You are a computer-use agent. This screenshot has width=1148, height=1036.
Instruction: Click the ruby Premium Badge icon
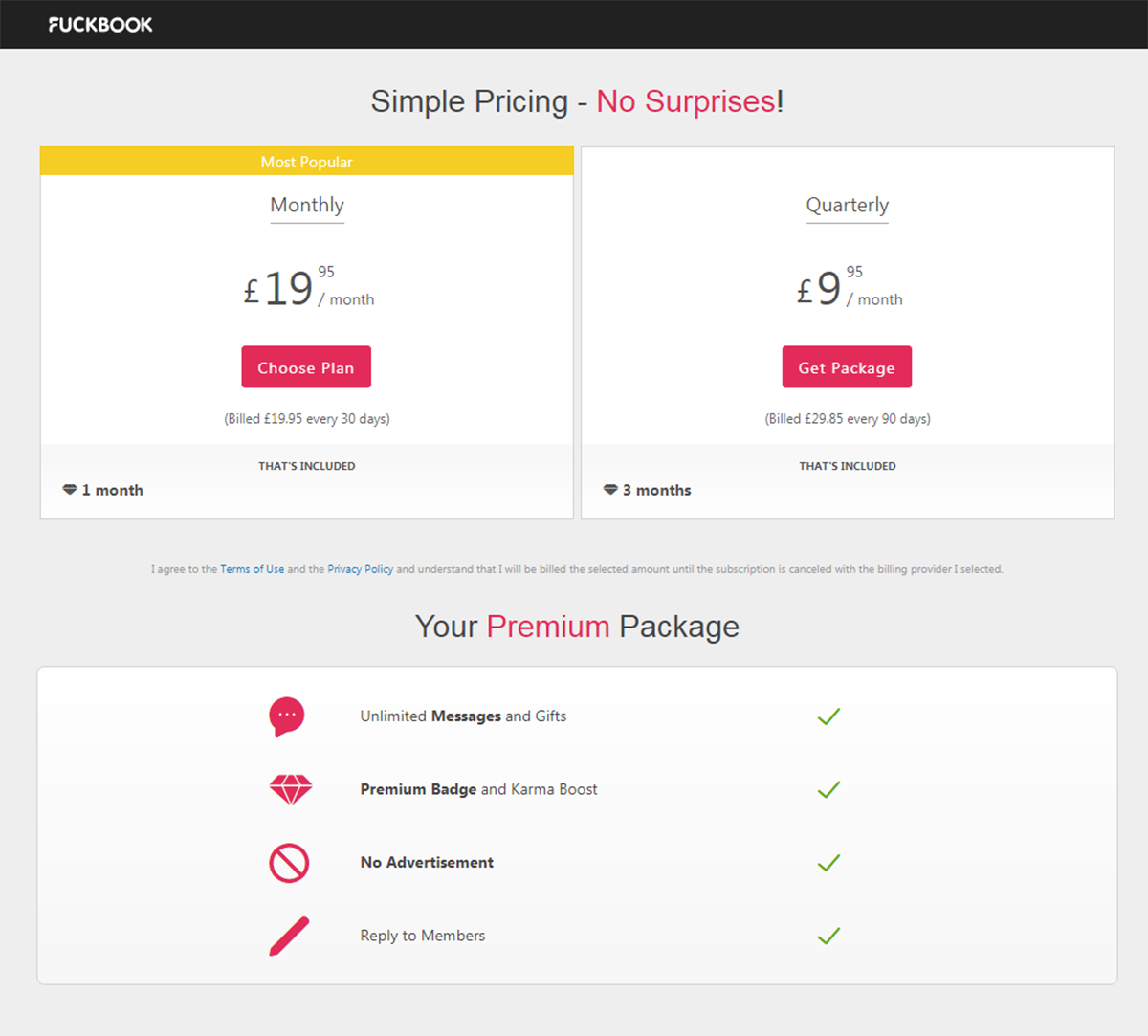point(291,789)
